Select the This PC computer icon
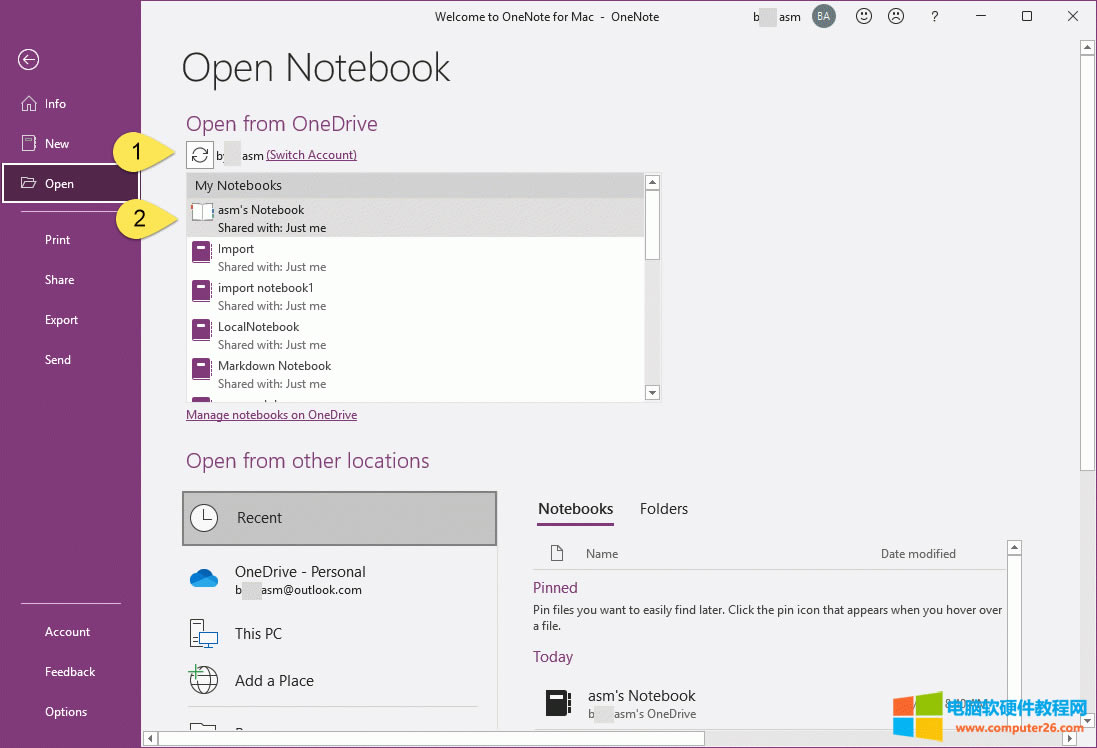1097x748 pixels. click(x=203, y=633)
